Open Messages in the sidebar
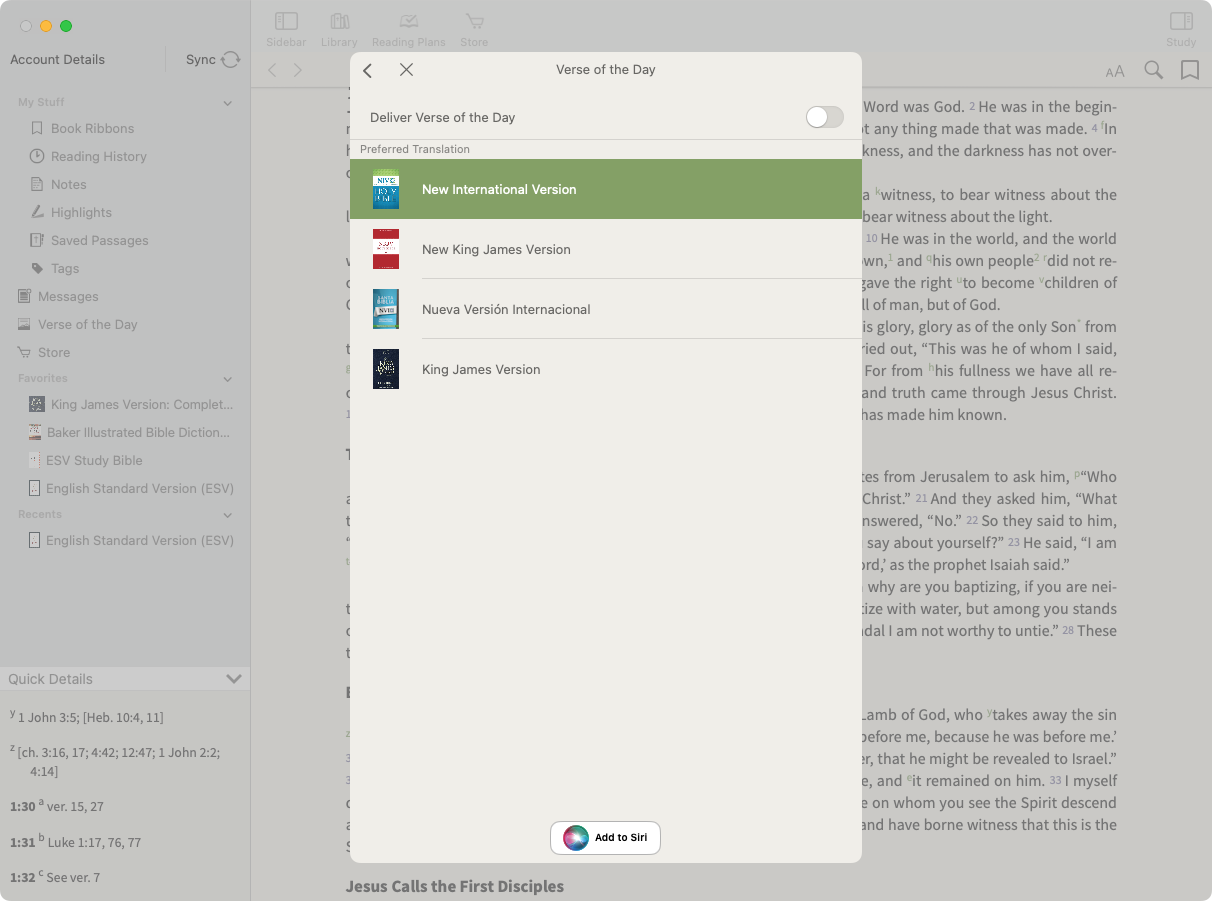This screenshot has width=1212, height=901. pos(68,296)
